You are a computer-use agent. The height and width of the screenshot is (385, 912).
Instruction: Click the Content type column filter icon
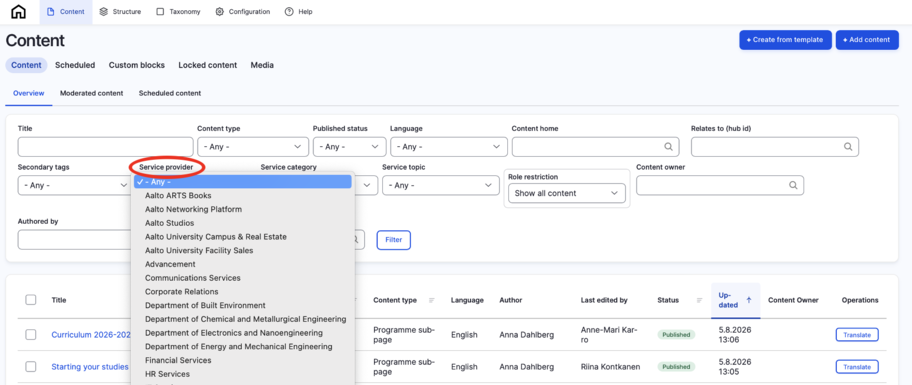(x=432, y=300)
